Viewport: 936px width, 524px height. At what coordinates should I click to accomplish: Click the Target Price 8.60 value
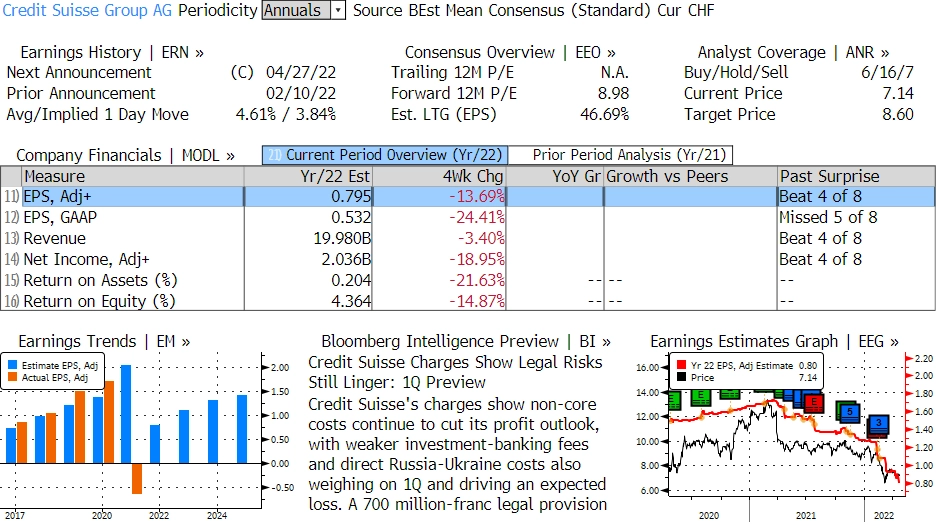[x=898, y=115]
